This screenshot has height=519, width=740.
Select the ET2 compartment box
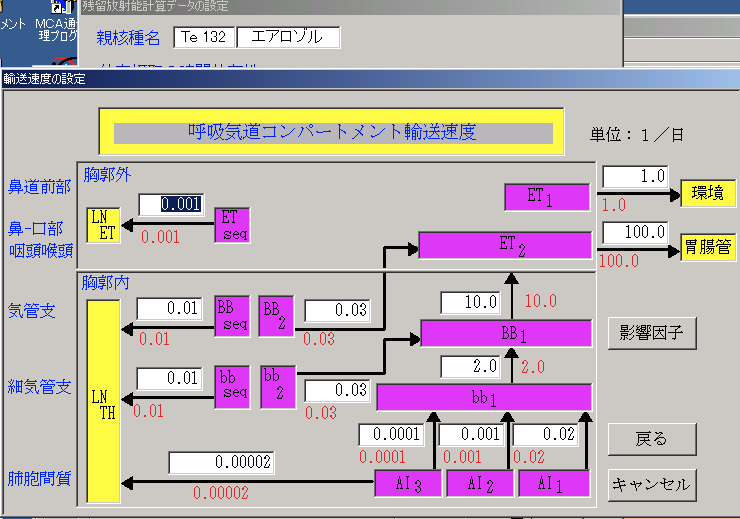pyautogui.click(x=505, y=245)
